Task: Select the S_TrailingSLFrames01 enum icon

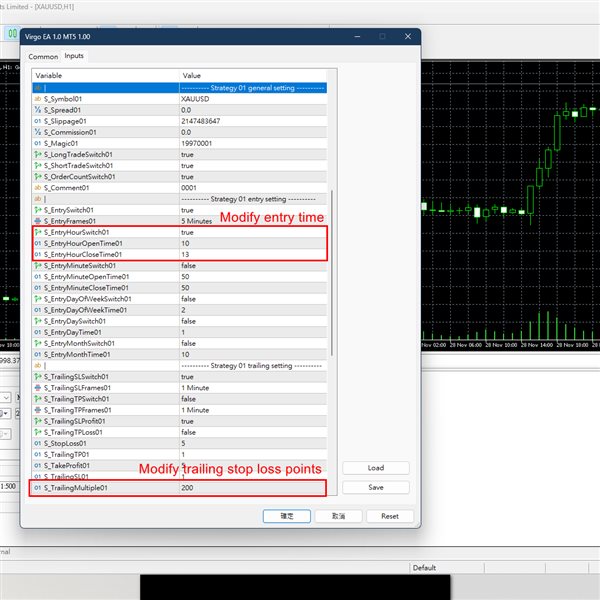Action: coord(38,388)
